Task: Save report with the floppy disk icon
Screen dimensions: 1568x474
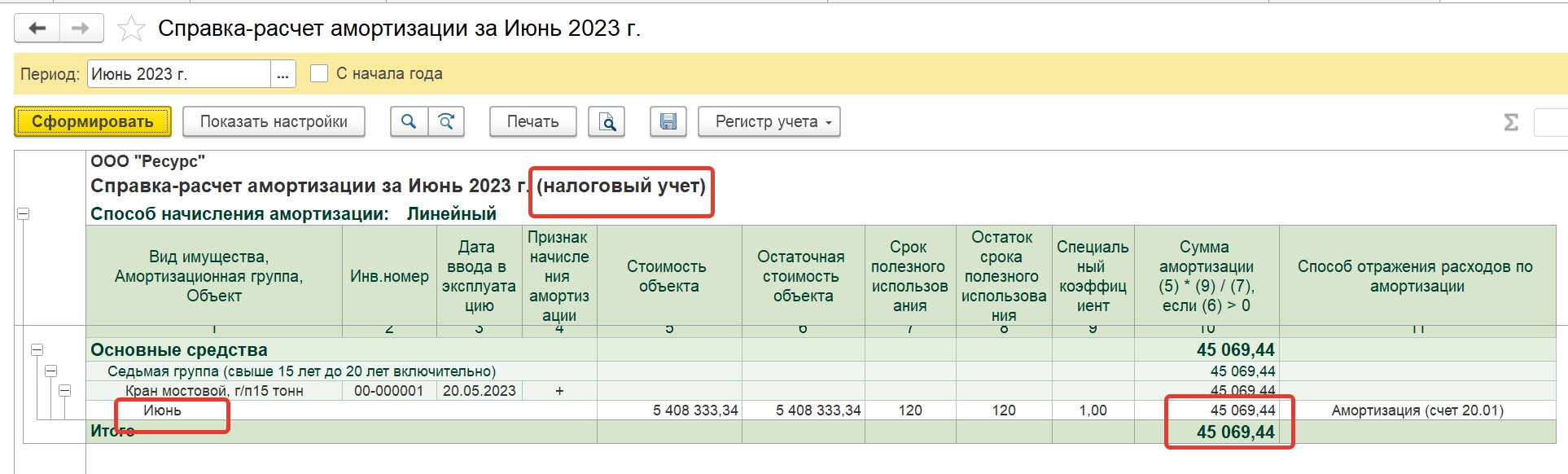Action: coord(668,121)
